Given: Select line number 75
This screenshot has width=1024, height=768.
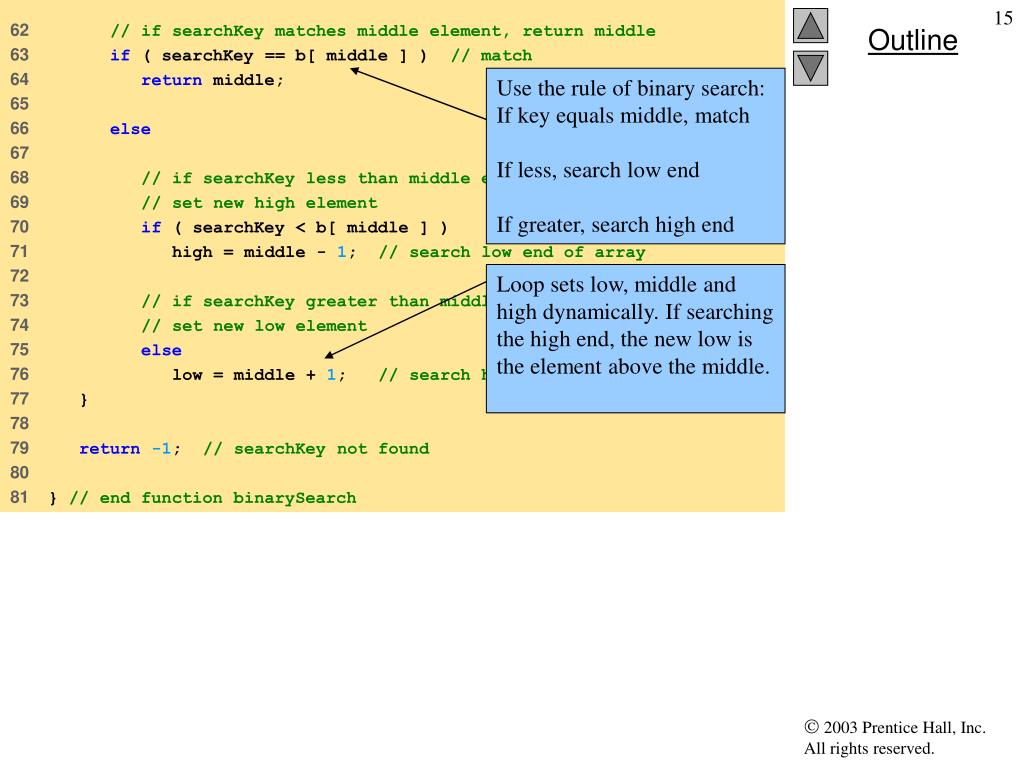Looking at the screenshot, I should pyautogui.click(x=20, y=349).
